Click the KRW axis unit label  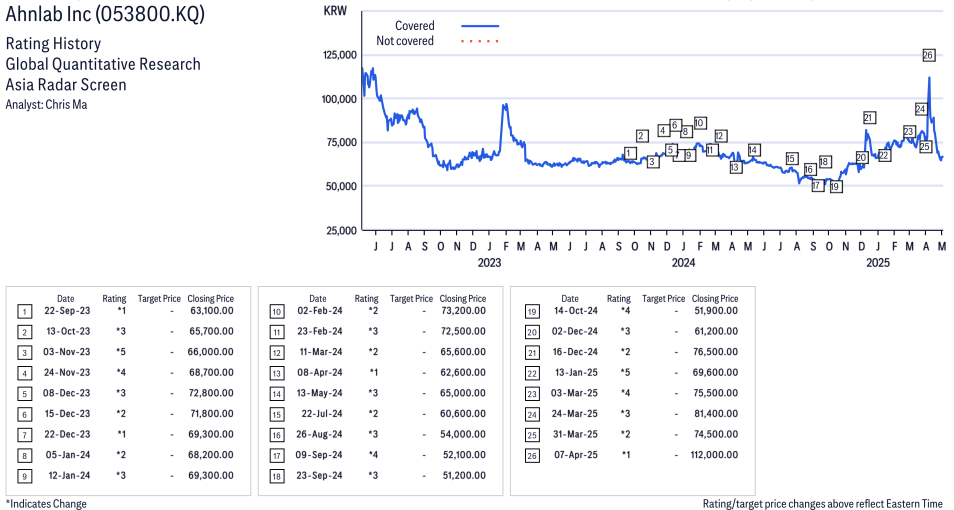click(x=335, y=11)
